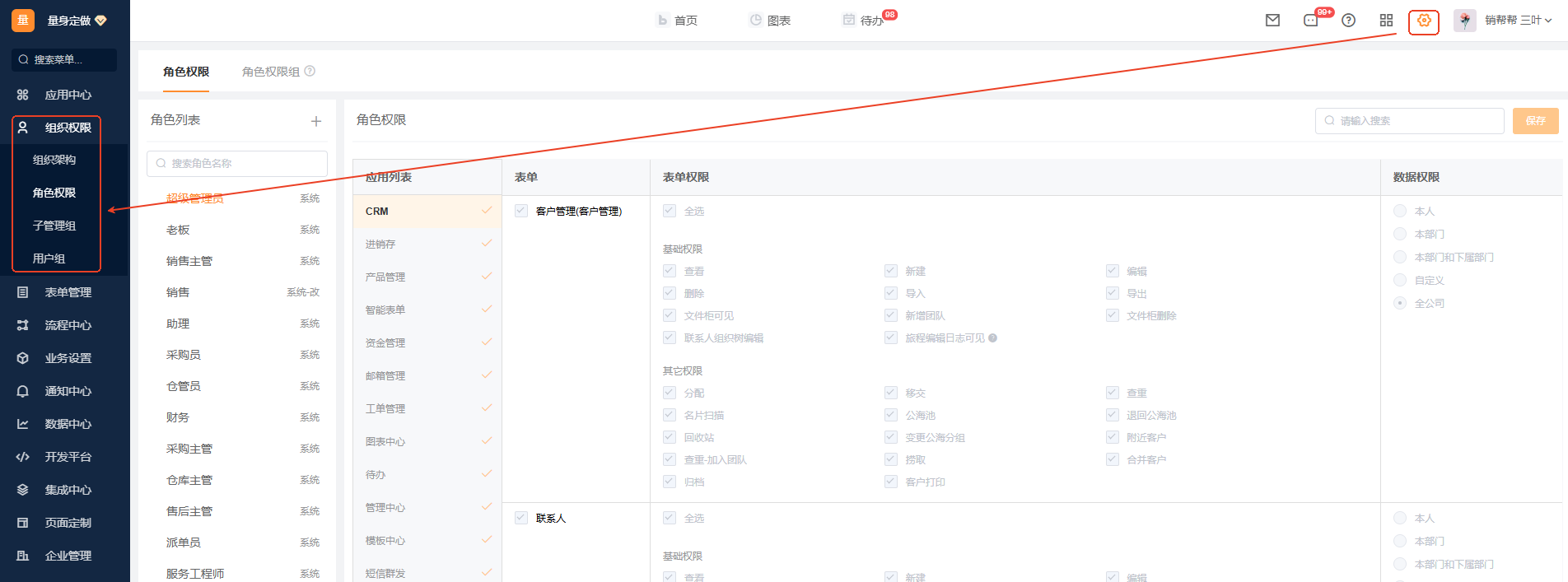Switch to the 角色权限组 tab

[270, 72]
